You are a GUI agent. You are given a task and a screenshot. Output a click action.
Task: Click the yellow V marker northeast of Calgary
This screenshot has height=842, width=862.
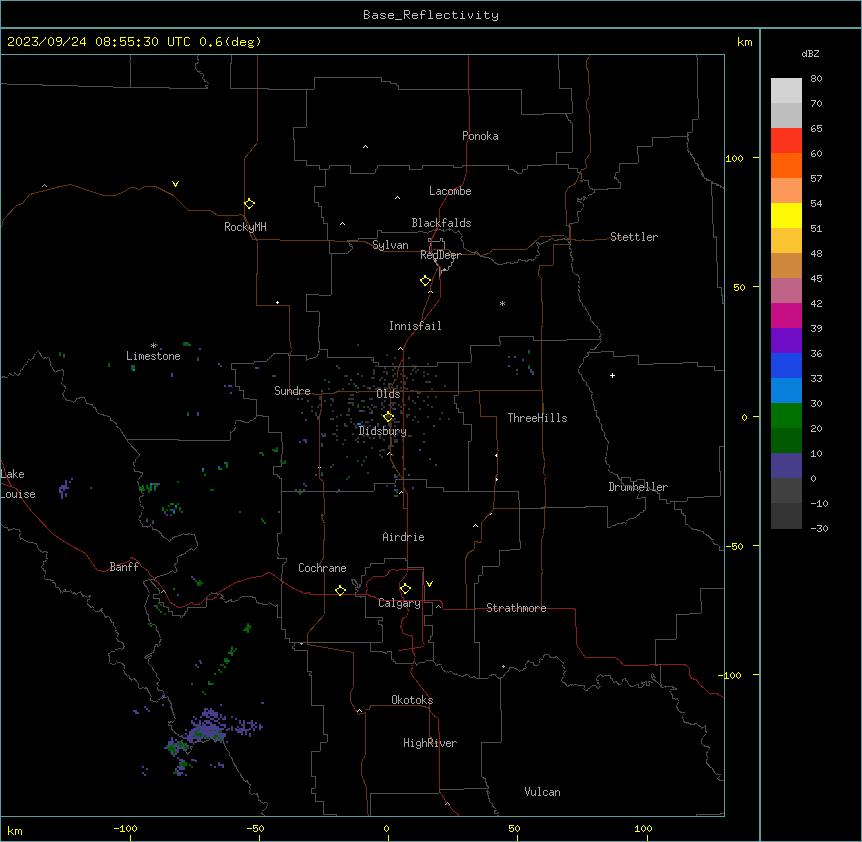pos(429,584)
